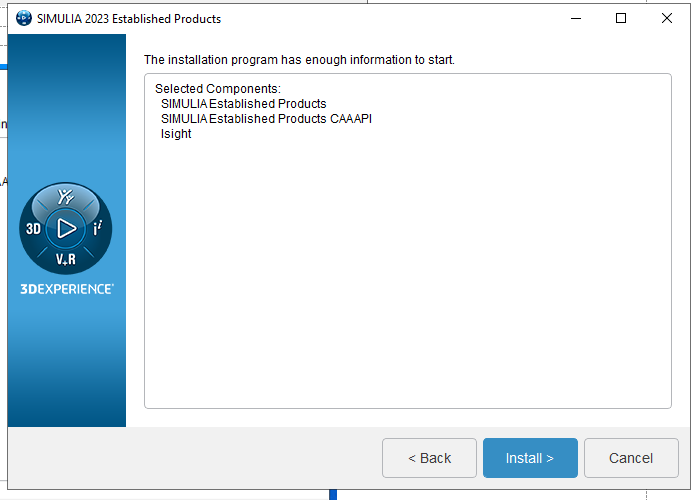
Task: Click the social figure quadrant of compass
Action: (x=66, y=196)
